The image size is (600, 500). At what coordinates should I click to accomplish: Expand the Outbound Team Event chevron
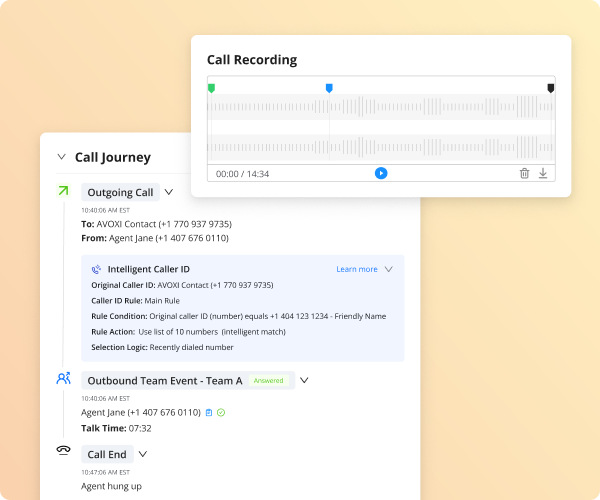point(304,380)
